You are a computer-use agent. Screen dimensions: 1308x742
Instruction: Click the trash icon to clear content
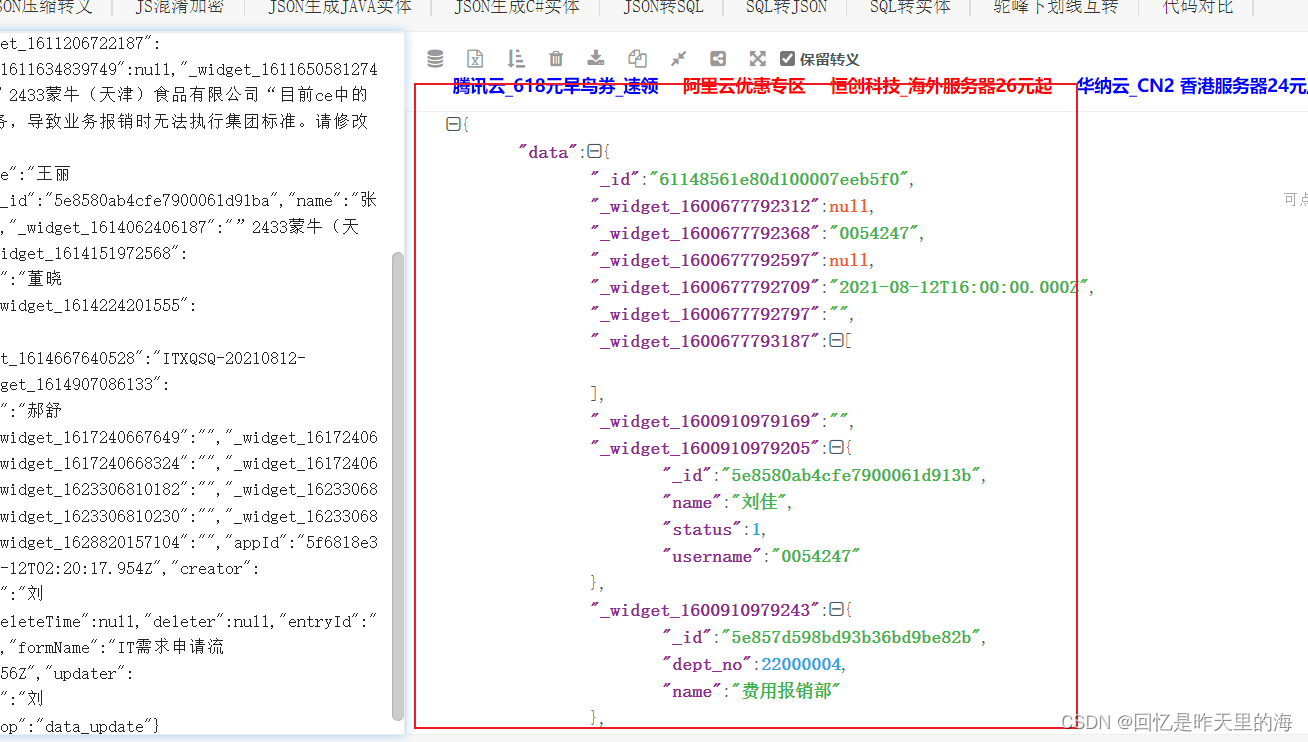(x=556, y=58)
